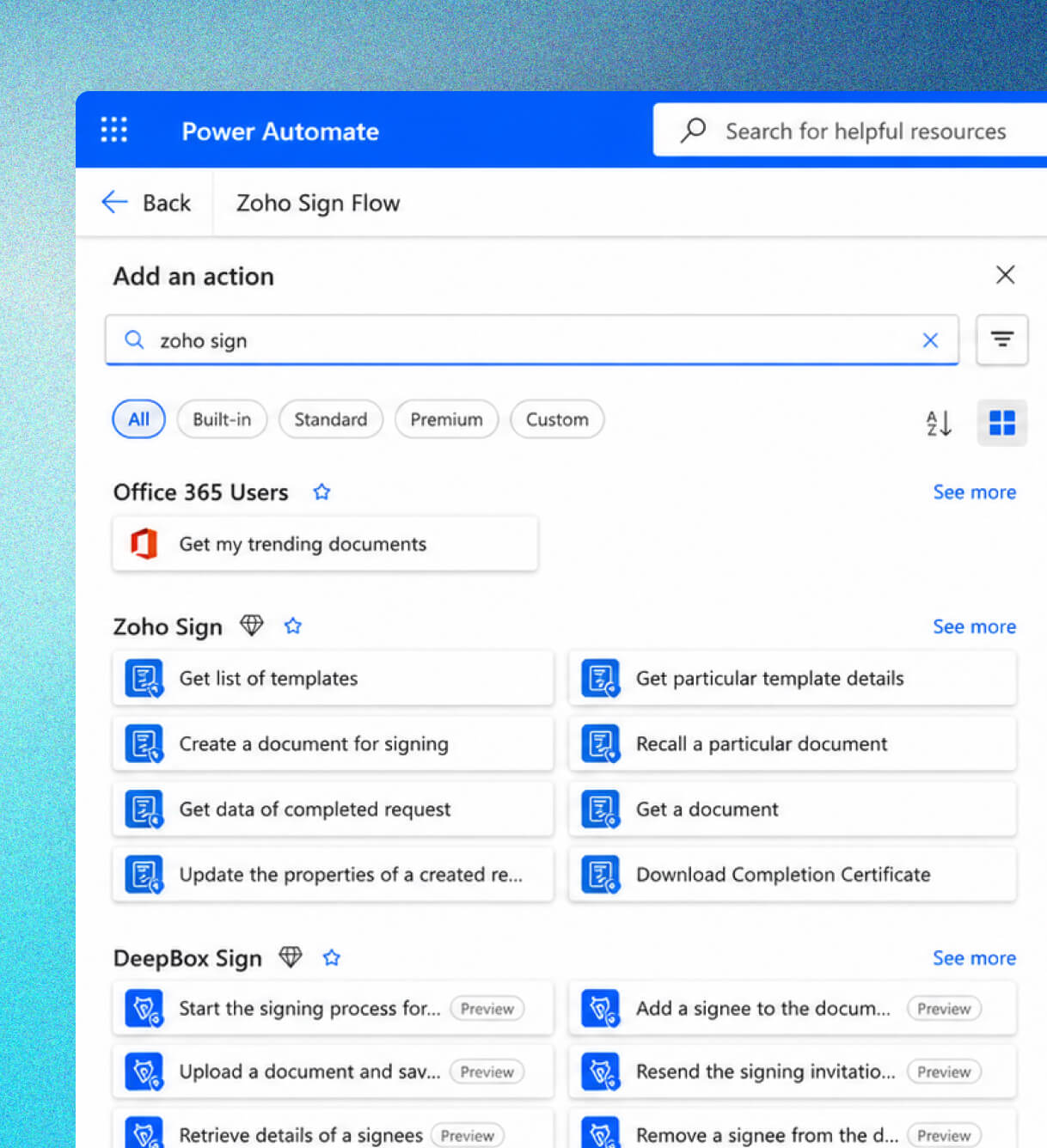Clear the zoho sign search text
The width and height of the screenshot is (1047, 1148).
click(x=930, y=340)
